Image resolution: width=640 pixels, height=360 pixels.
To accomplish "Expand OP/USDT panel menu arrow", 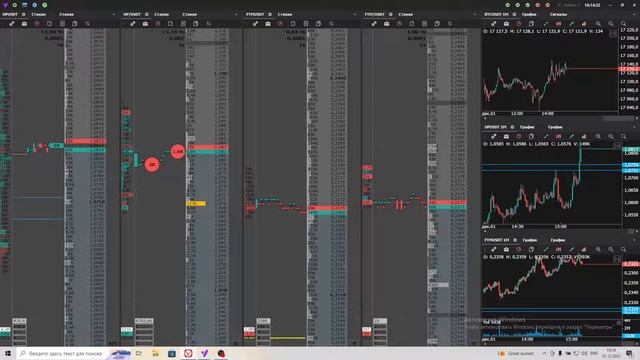I will pyautogui.click(x=236, y=14).
